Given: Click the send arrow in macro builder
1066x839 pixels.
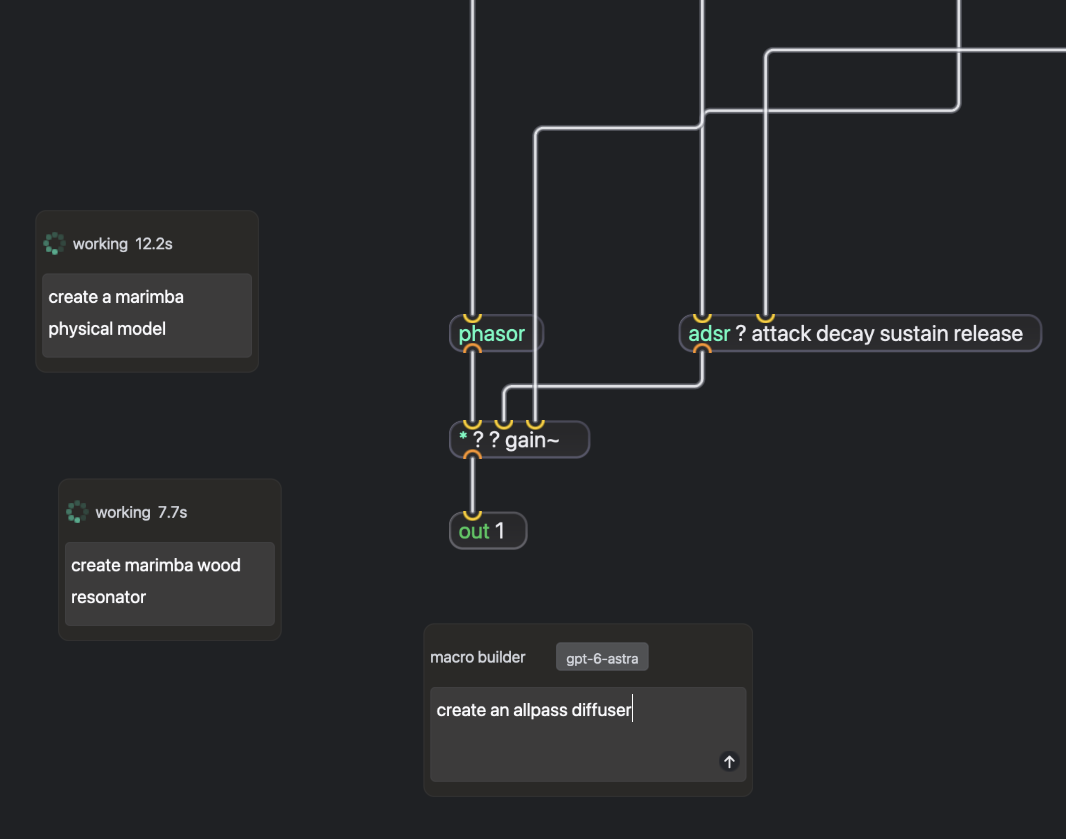Looking at the screenshot, I should 729,761.
